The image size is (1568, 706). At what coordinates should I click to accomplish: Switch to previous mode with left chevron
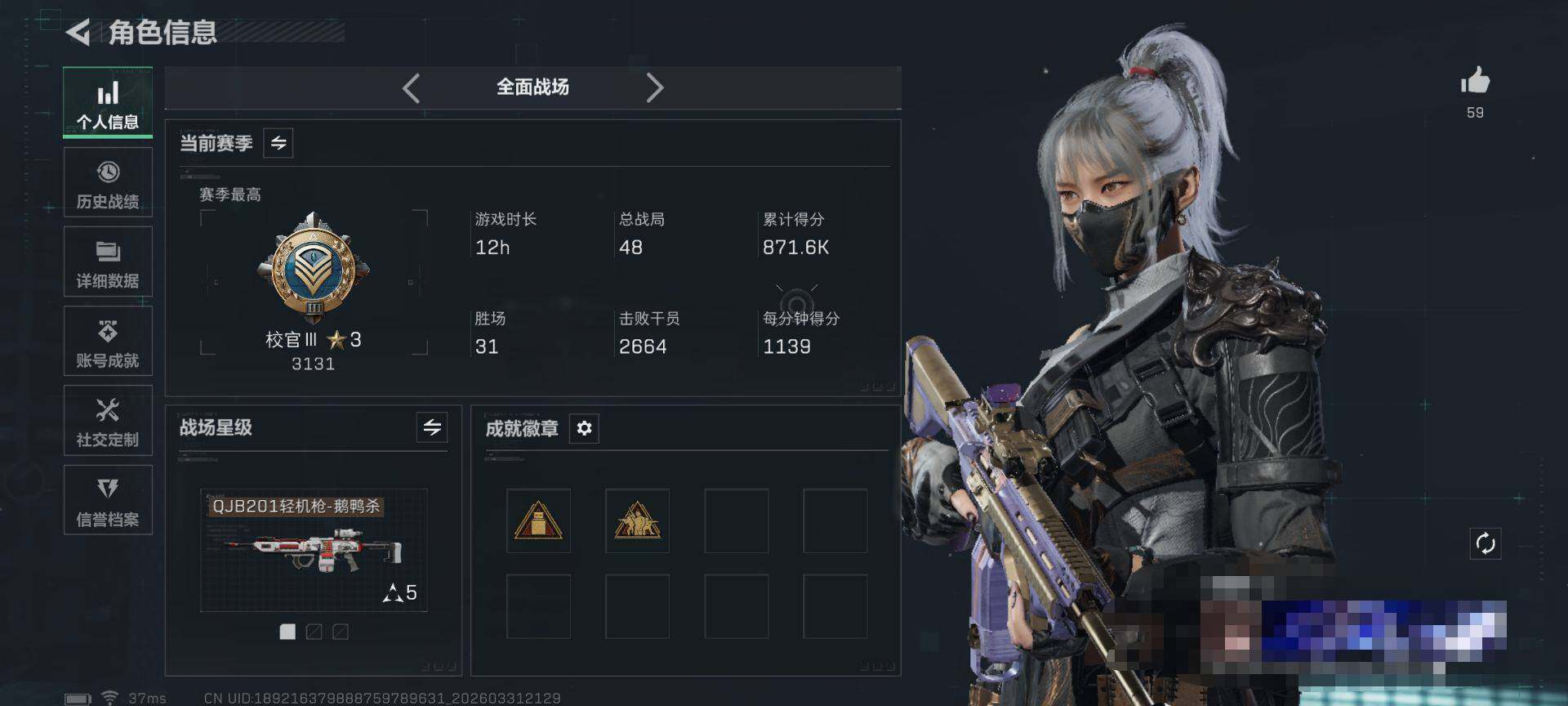coord(412,87)
